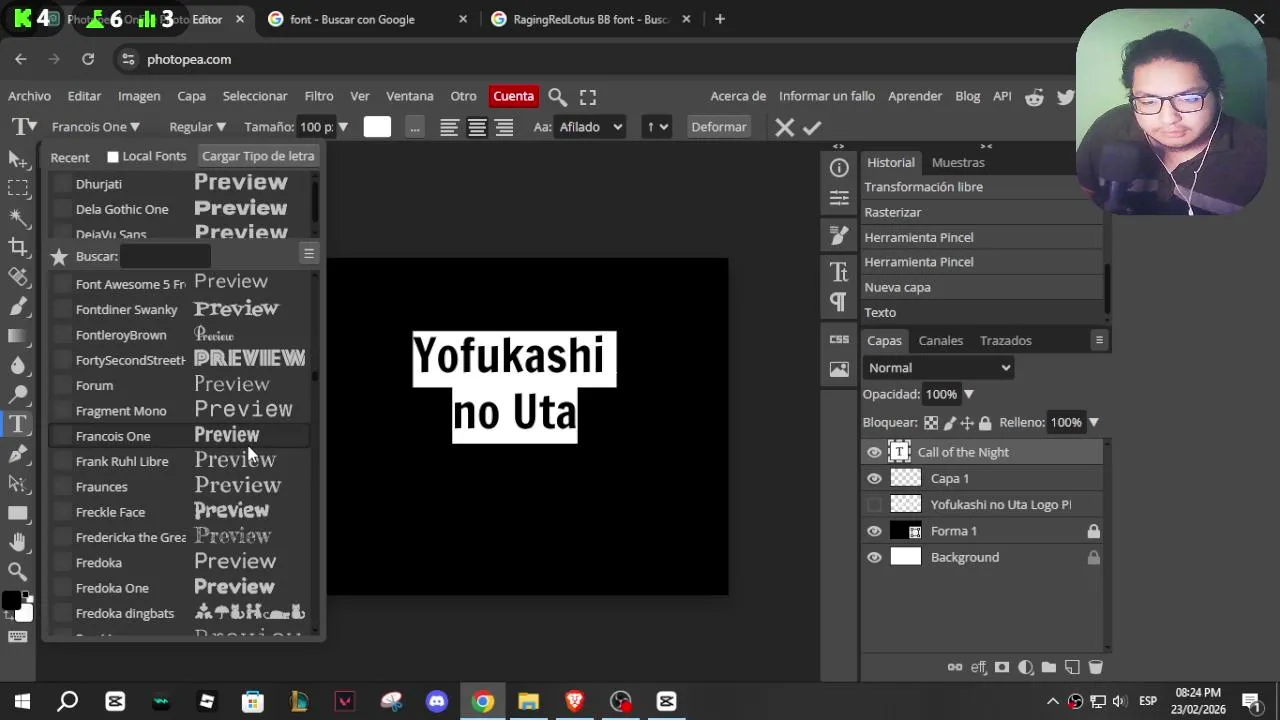Image resolution: width=1280 pixels, height=720 pixels.
Task: Select the Path Selection tool
Action: (x=17, y=484)
